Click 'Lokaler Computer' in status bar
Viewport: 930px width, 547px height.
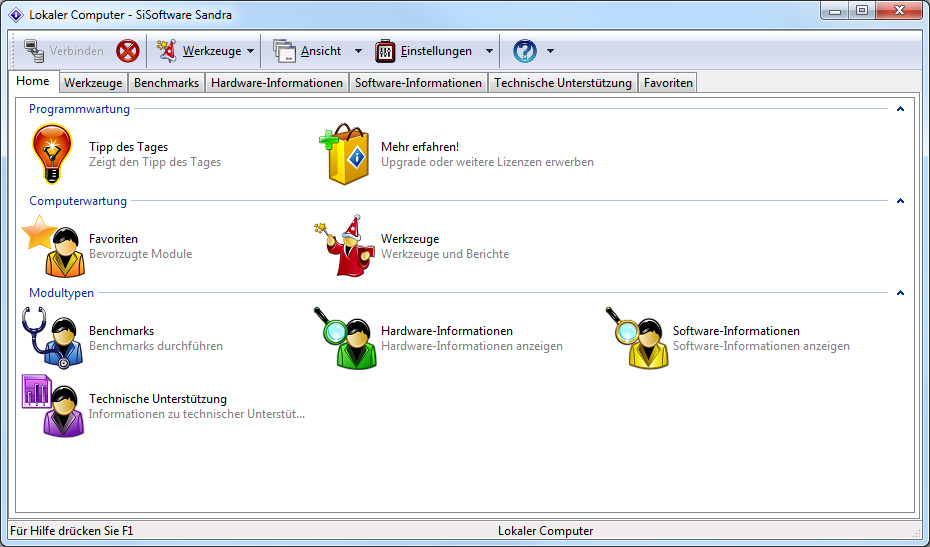pyautogui.click(x=546, y=531)
